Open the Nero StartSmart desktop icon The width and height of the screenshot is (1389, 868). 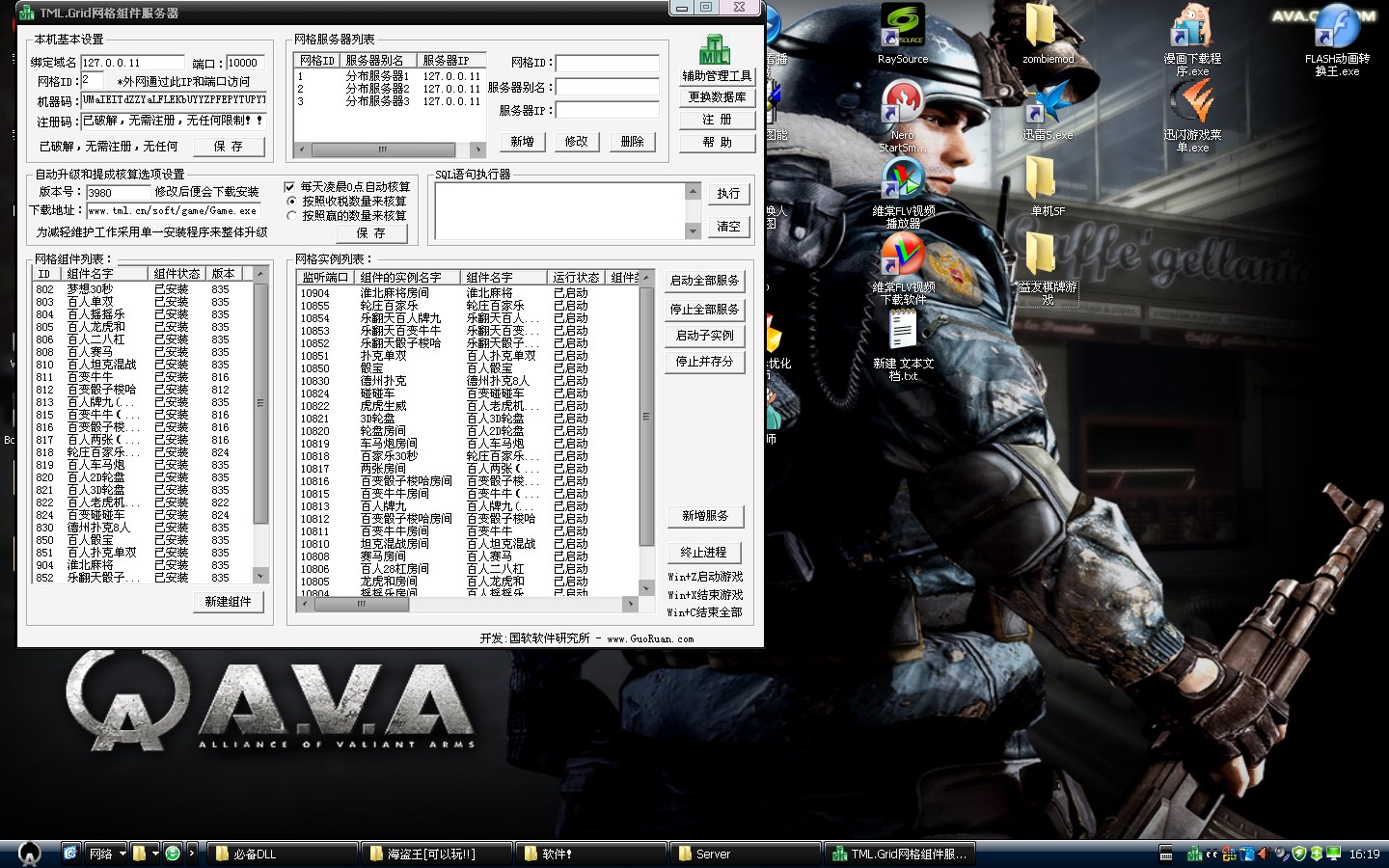(903, 116)
